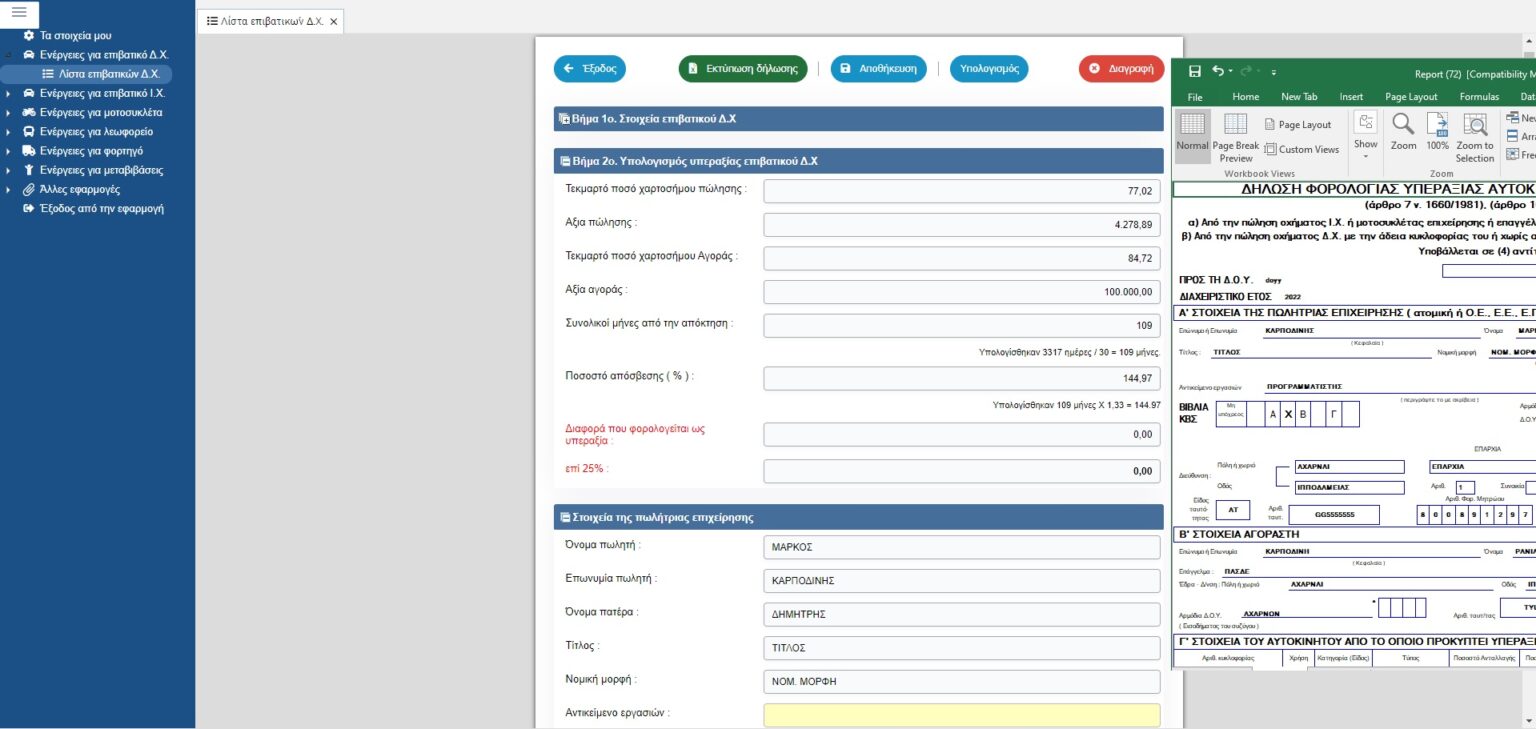This screenshot has height=729, width=1536.
Task: Reset Excel zoom to 100%
Action: pyautogui.click(x=1437, y=131)
